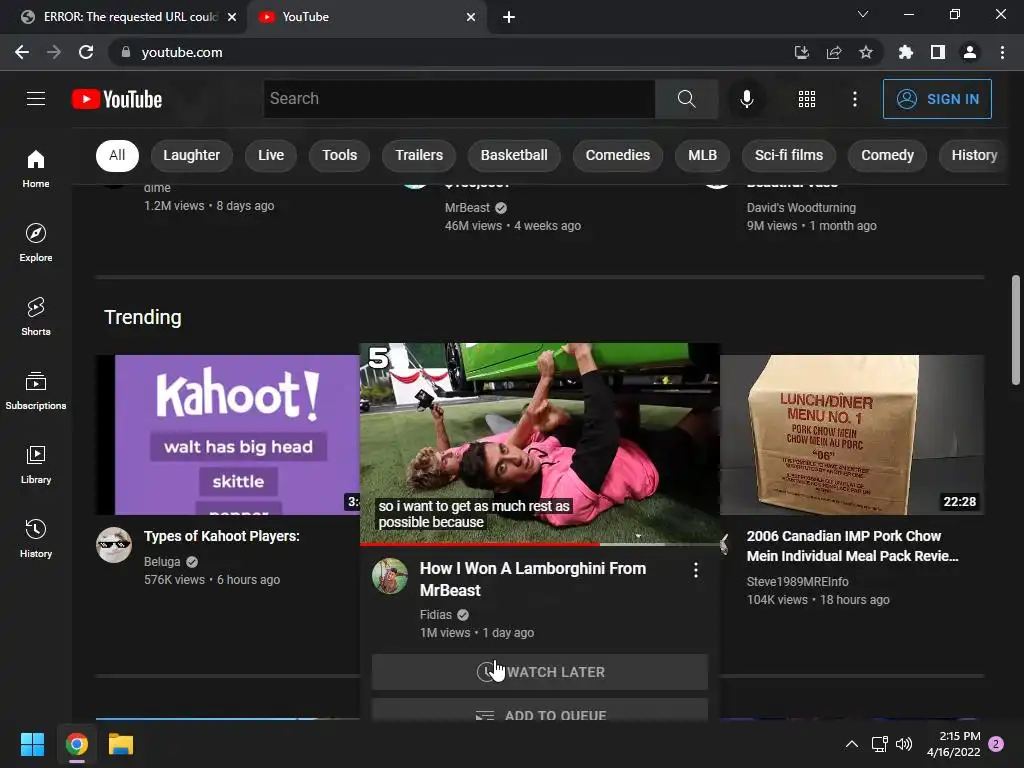Open the YouTube apps grid icon

coord(807,99)
